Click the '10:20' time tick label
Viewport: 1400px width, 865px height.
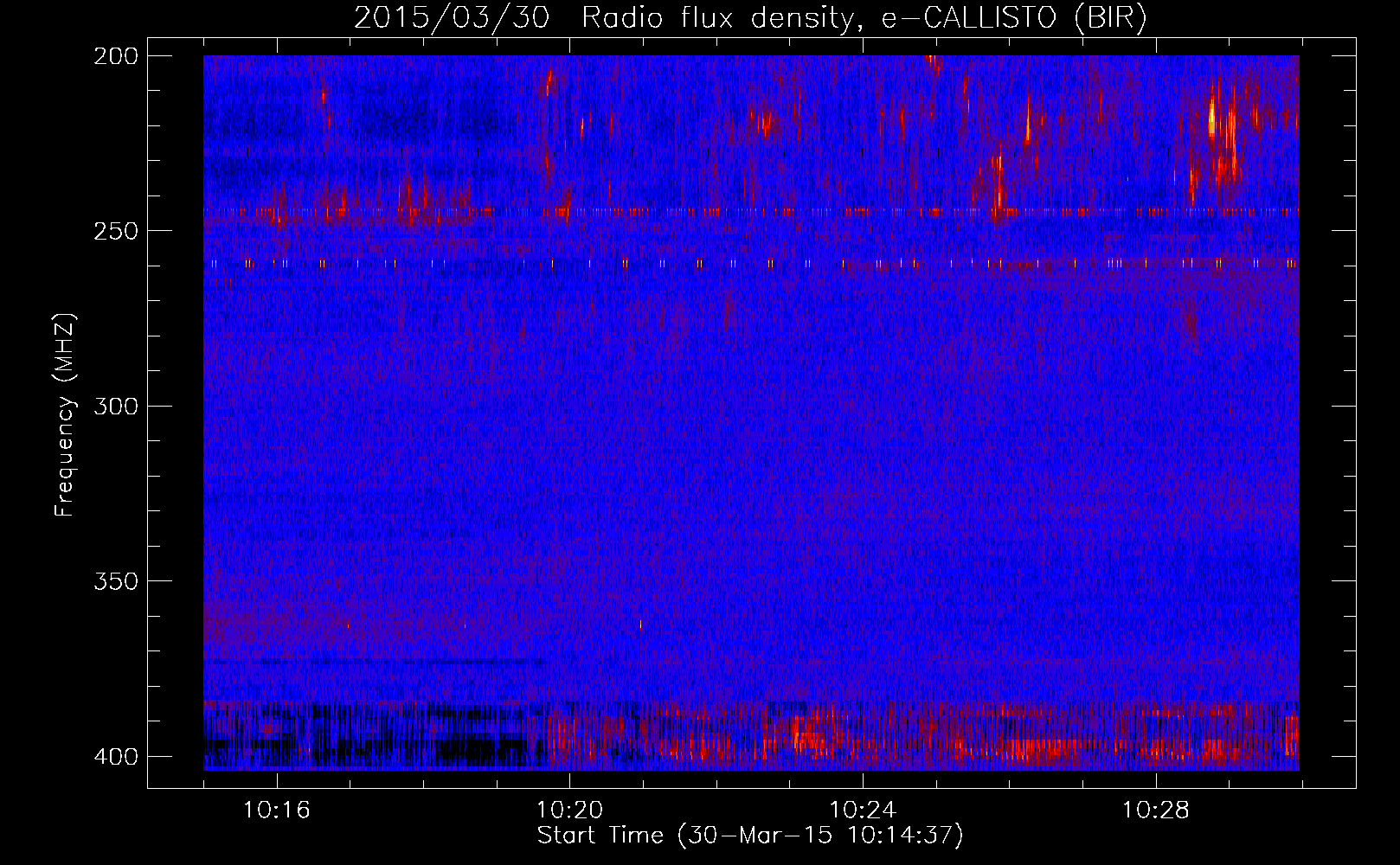(569, 811)
